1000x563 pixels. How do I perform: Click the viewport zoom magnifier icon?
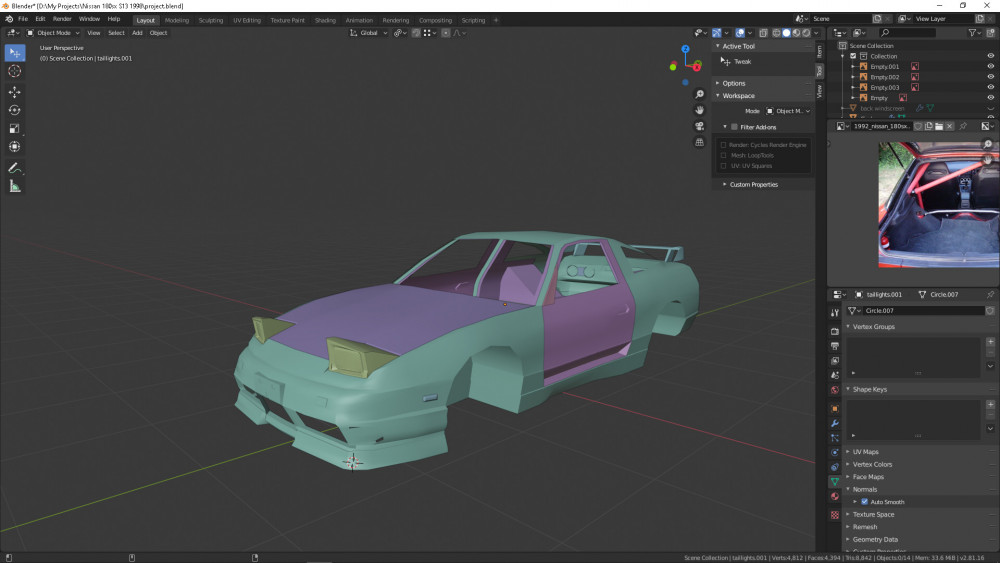[700, 94]
